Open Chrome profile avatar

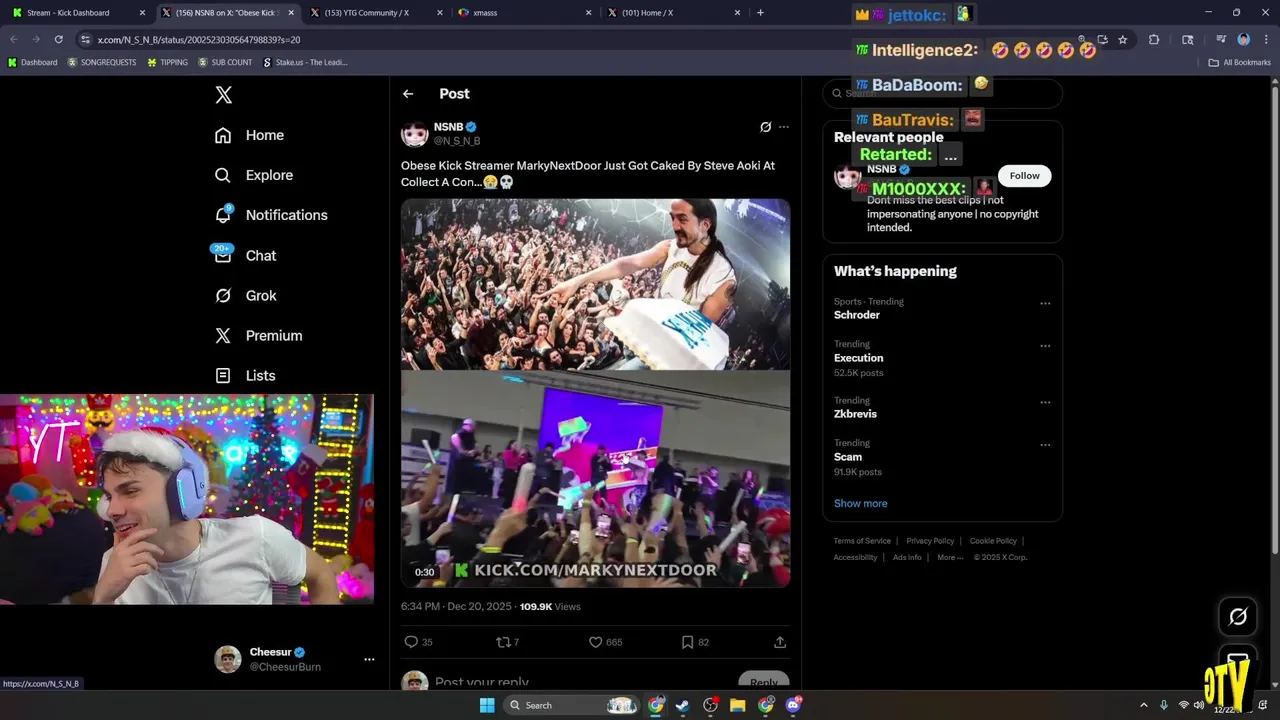1244,40
